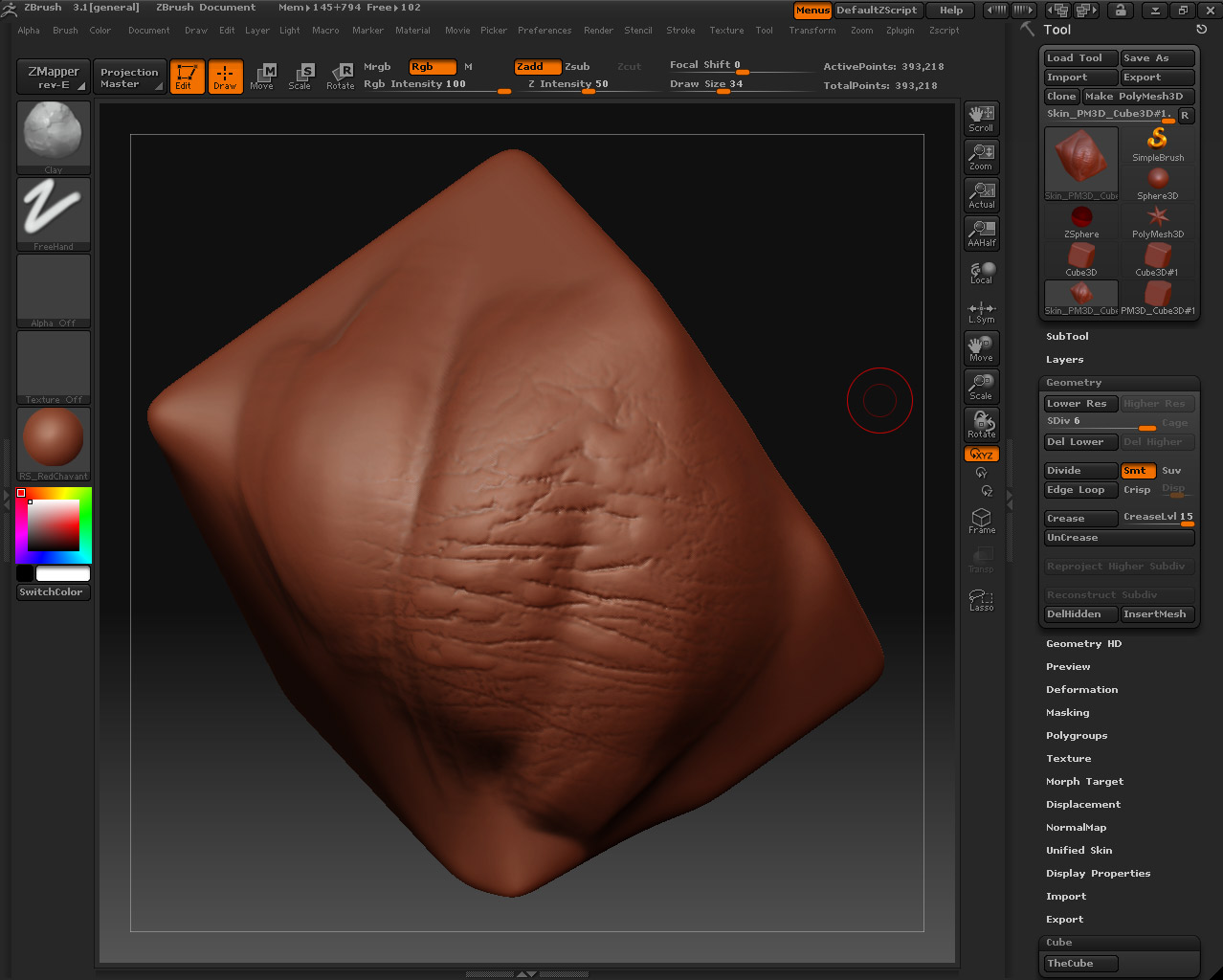
Task: Select the Scroll canvas navigation icon
Action: point(981,119)
